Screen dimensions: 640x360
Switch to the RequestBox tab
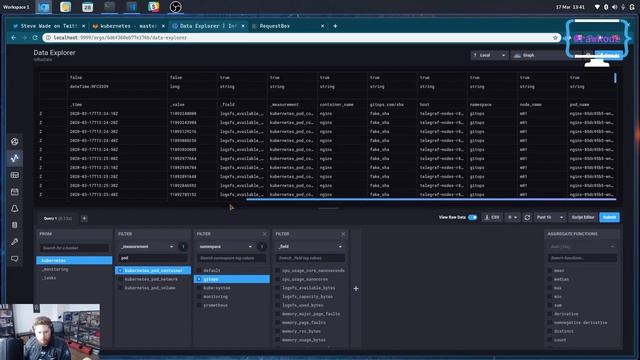(x=287, y=26)
